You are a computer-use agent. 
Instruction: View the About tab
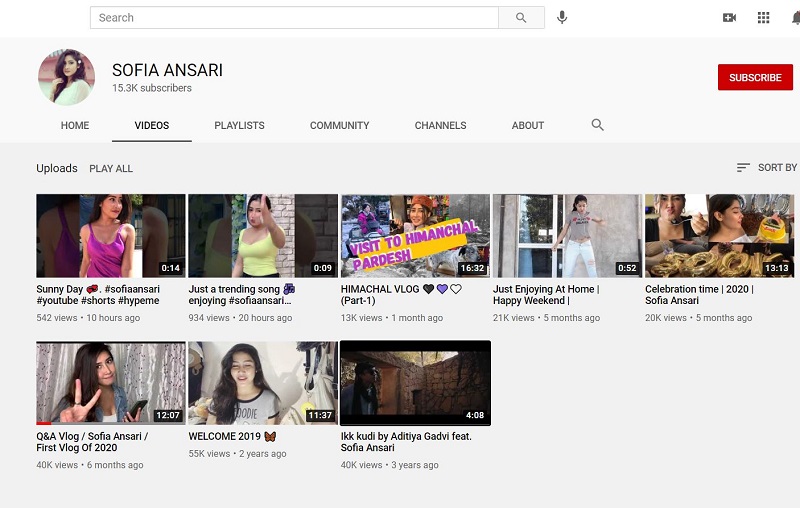[x=528, y=125]
